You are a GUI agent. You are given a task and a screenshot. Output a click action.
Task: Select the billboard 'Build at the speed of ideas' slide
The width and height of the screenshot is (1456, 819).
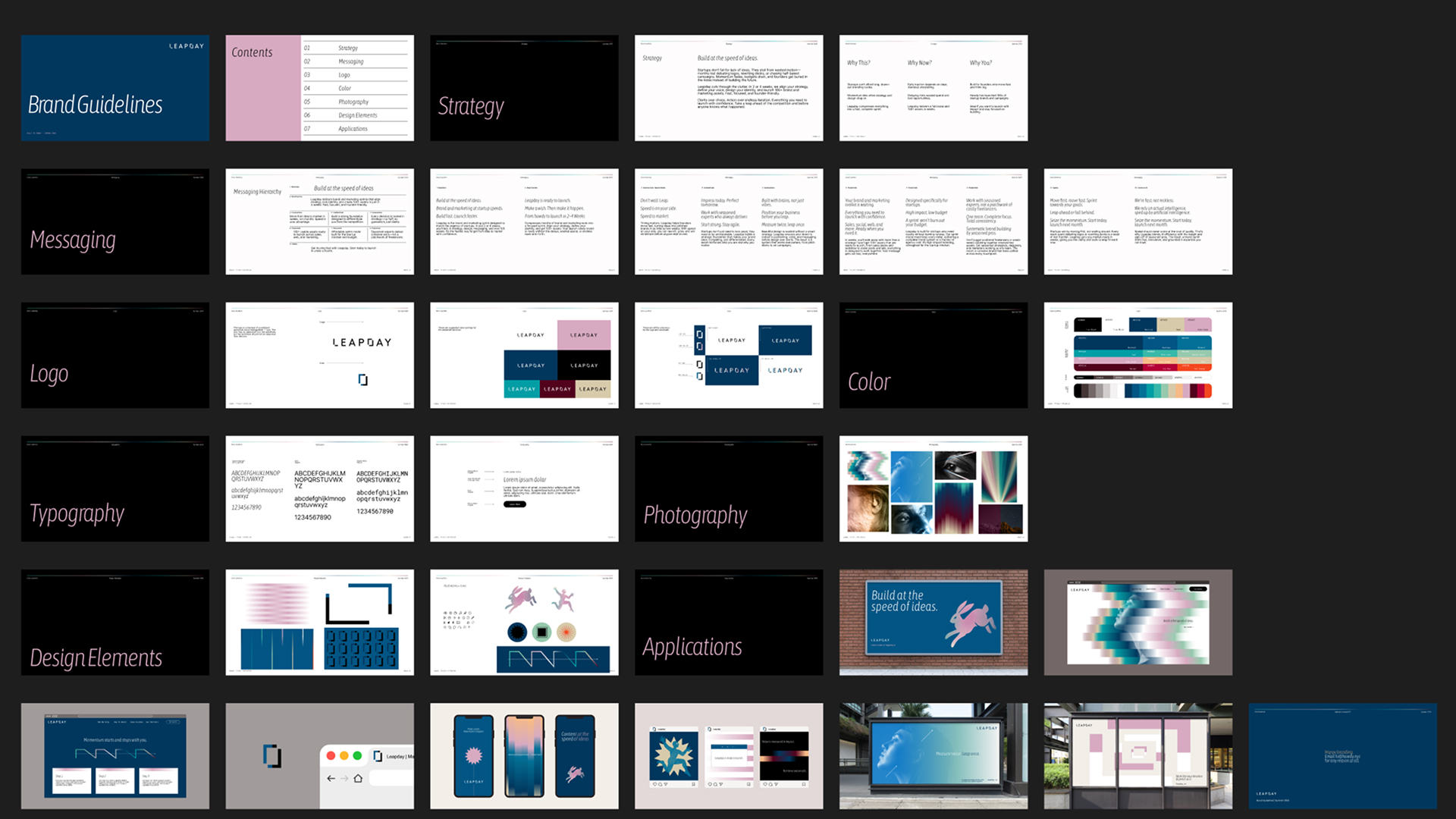[x=933, y=622]
